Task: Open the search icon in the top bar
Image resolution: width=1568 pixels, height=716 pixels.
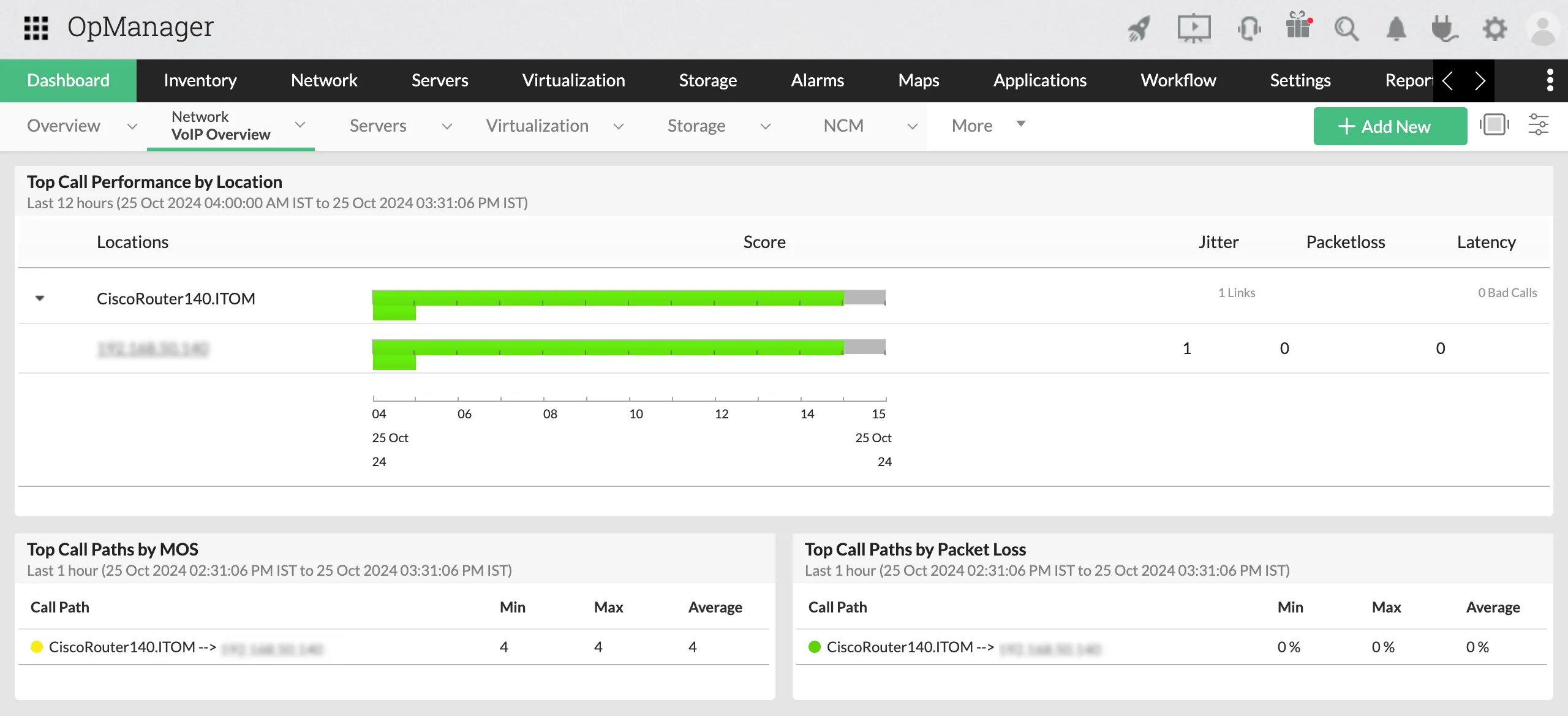Action: (1346, 28)
